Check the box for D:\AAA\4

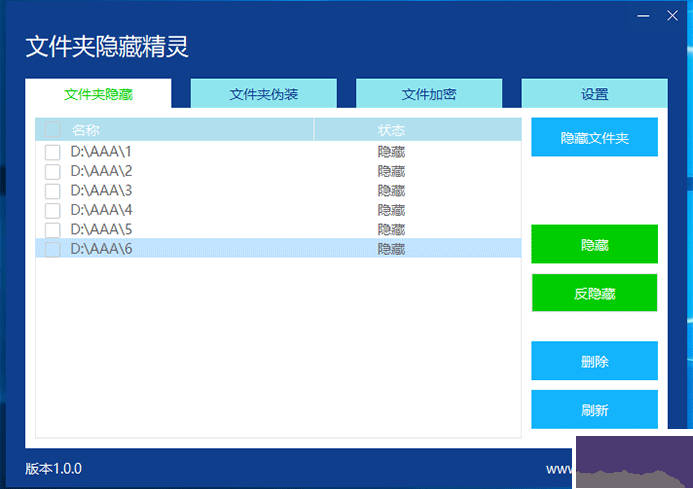53,210
